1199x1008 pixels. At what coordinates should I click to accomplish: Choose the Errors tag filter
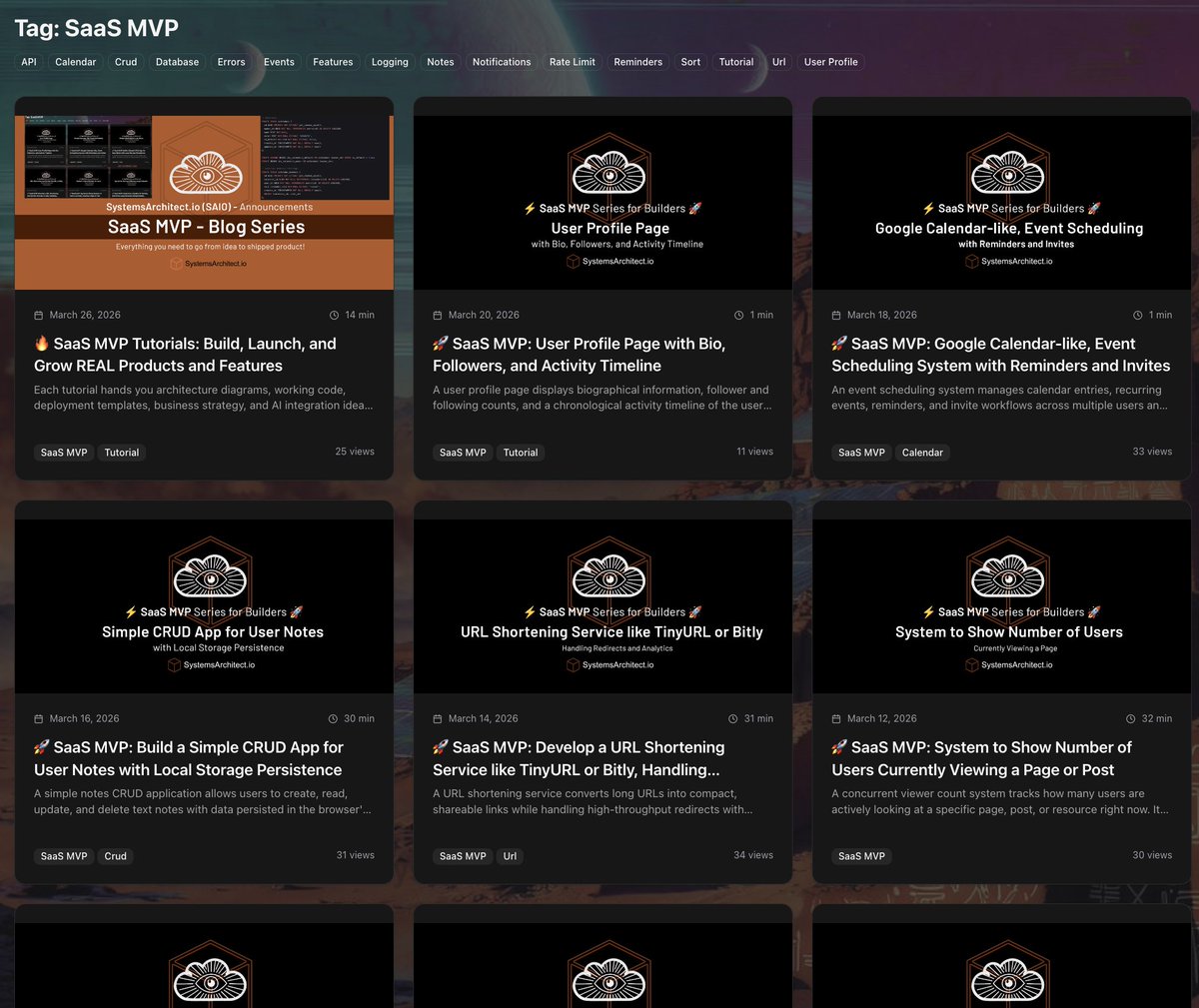pyautogui.click(x=231, y=62)
